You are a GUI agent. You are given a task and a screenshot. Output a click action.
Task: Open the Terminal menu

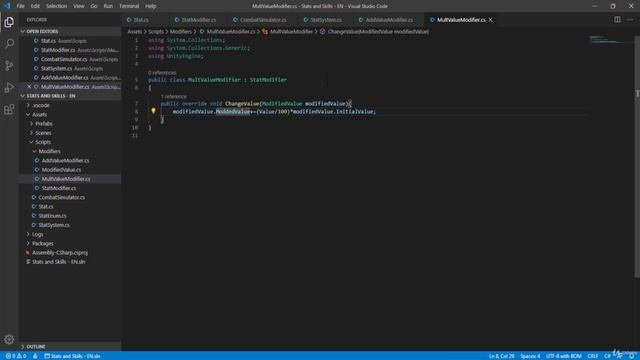click(129, 6)
